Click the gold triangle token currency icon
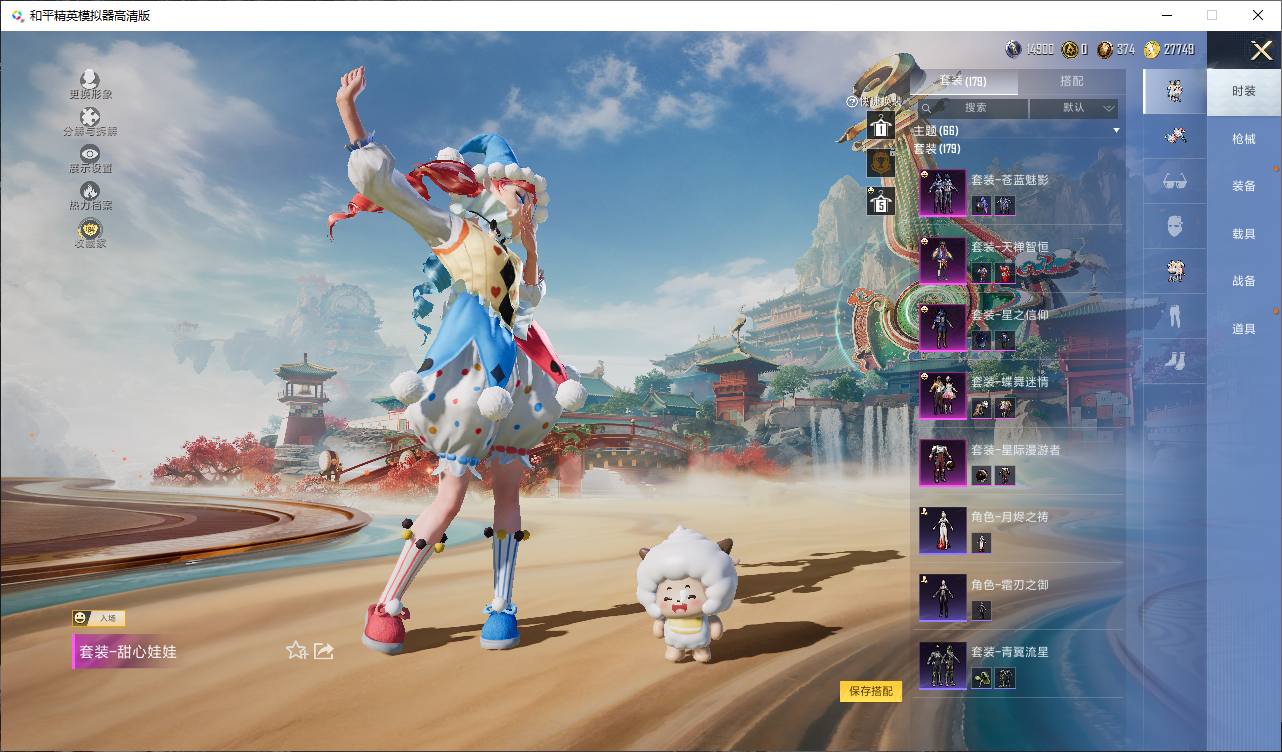Screen dimensions: 1282x752 pyautogui.click(x=1069, y=49)
